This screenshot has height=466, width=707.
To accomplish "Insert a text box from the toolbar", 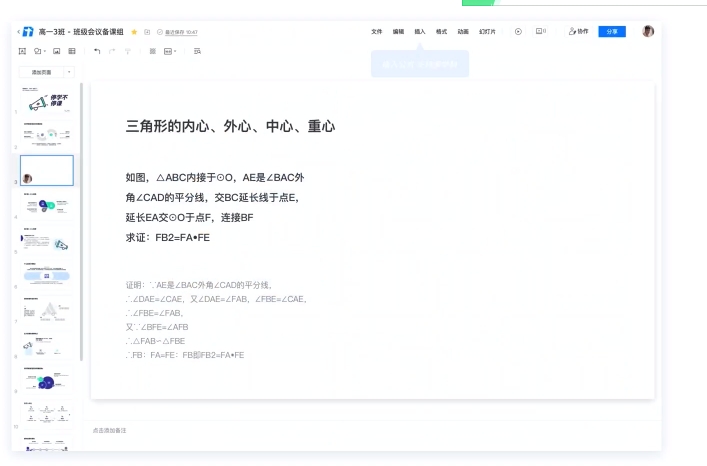I will (x=22, y=51).
